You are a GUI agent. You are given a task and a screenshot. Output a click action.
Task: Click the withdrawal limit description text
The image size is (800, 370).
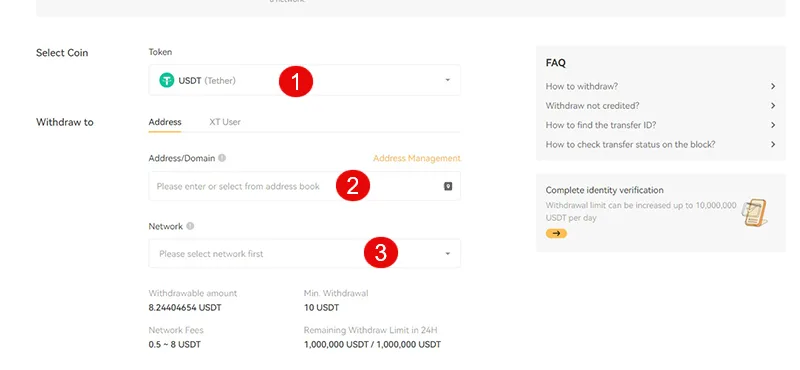tap(641, 211)
